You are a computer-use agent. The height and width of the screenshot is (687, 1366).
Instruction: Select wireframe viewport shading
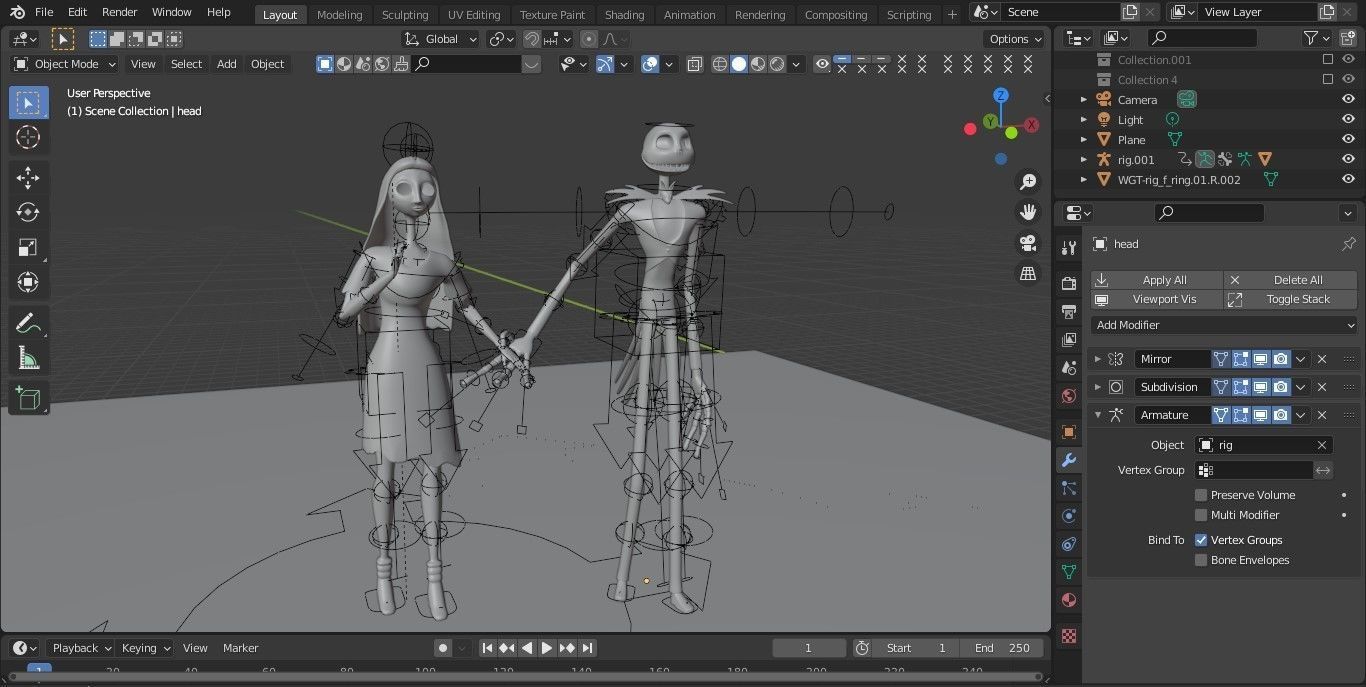pos(720,64)
